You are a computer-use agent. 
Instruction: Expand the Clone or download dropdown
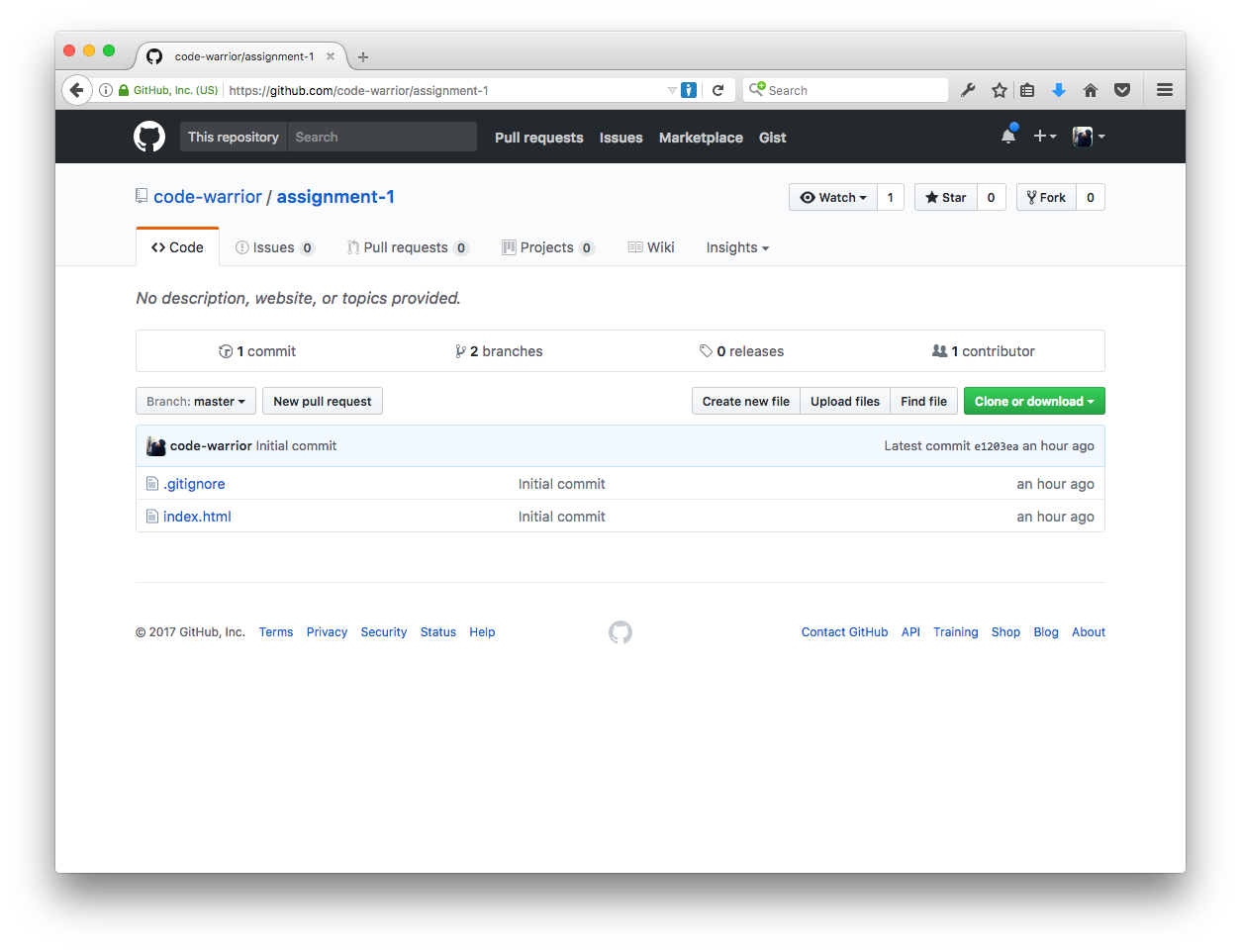pyautogui.click(x=1034, y=402)
